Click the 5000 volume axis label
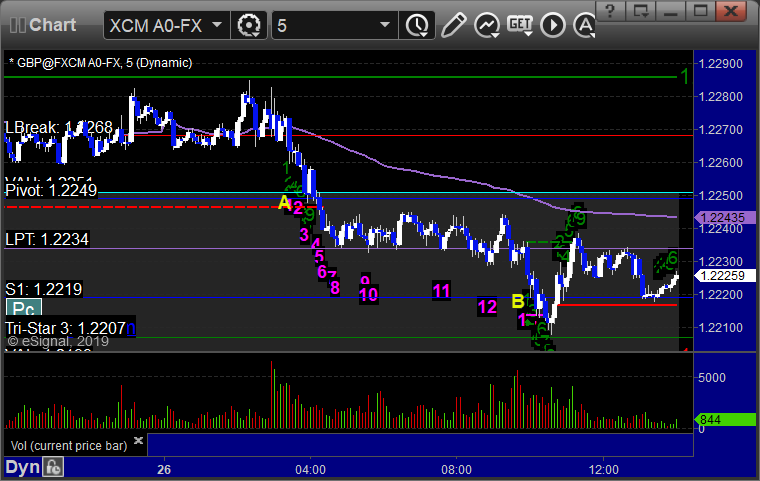The image size is (760, 481). [712, 378]
